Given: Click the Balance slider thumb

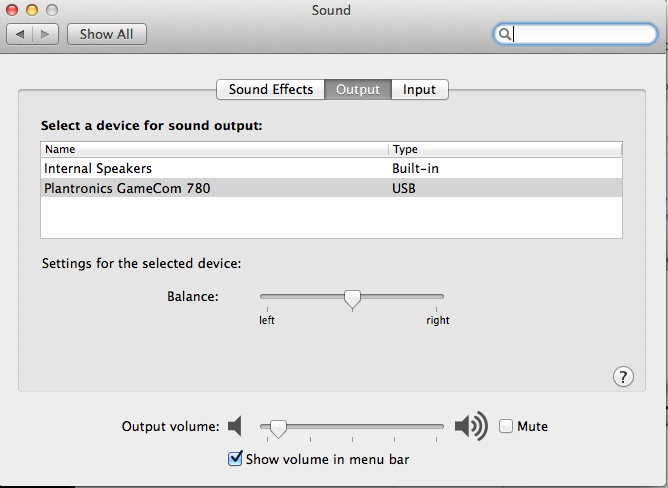Looking at the screenshot, I should click(352, 299).
